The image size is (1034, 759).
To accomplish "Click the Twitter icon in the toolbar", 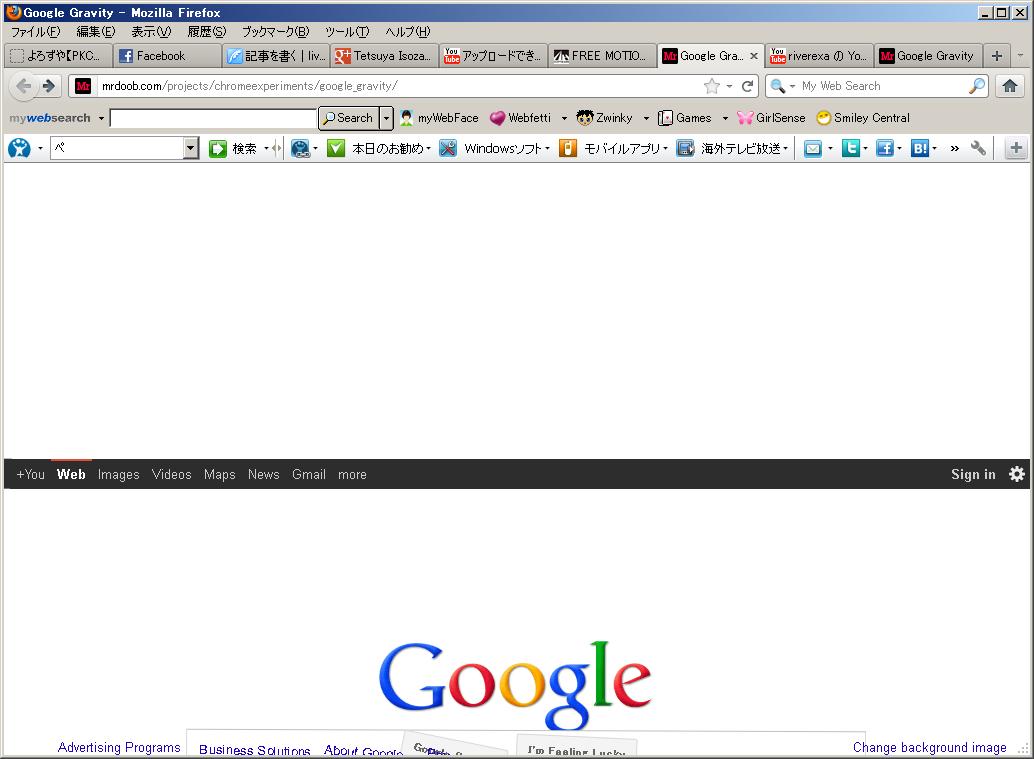I will click(850, 148).
